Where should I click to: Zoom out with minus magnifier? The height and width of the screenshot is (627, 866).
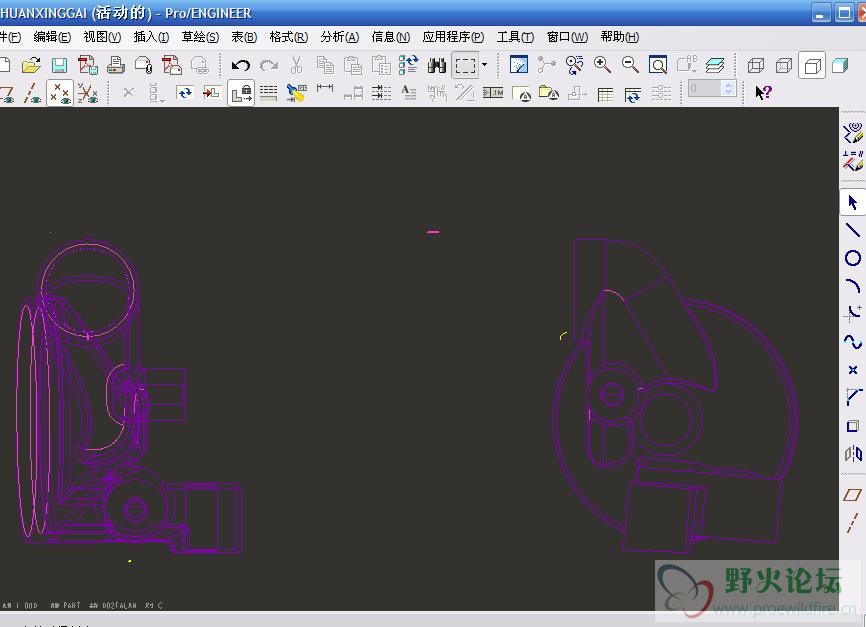tap(630, 65)
